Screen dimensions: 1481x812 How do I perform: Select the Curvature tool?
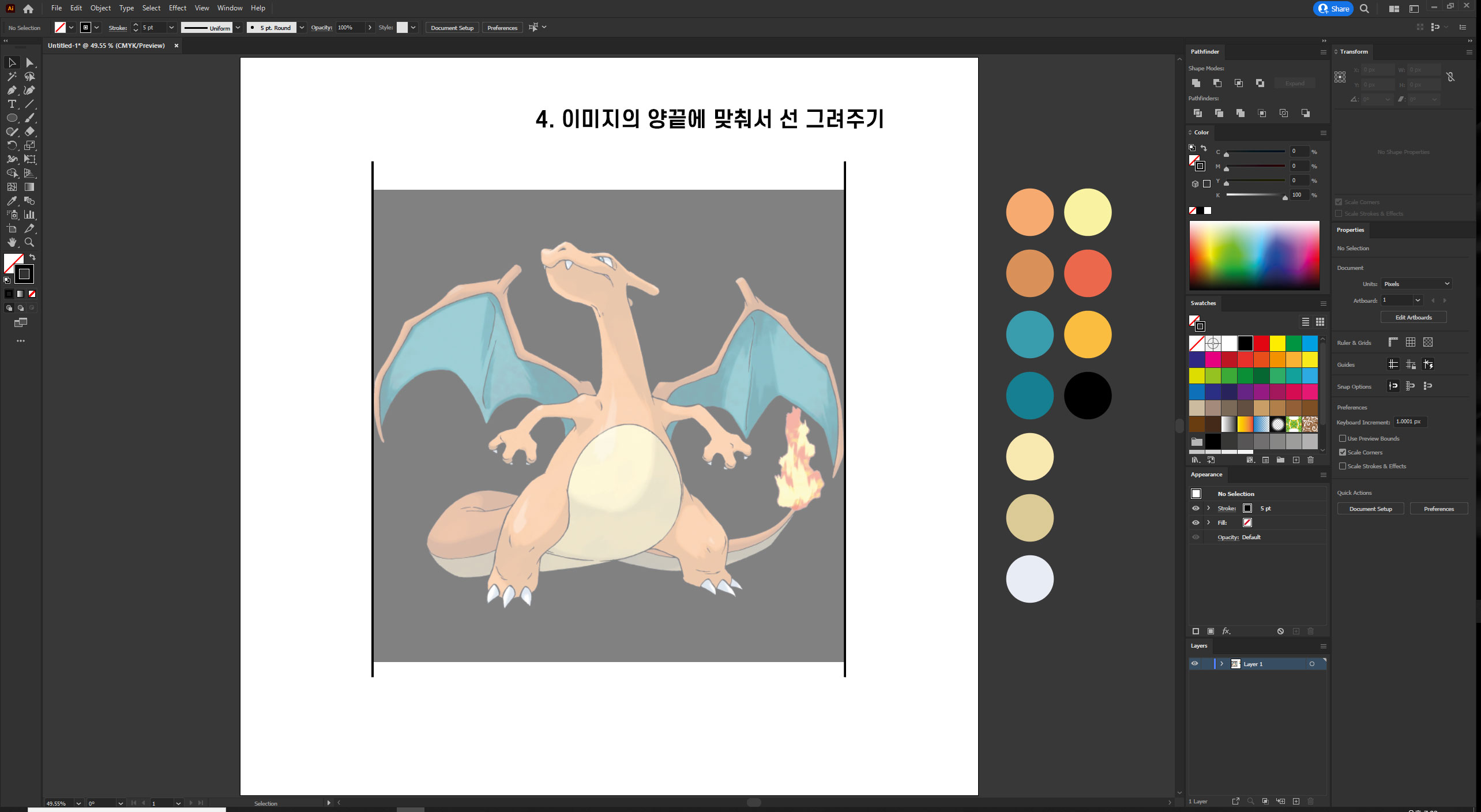coord(30,90)
